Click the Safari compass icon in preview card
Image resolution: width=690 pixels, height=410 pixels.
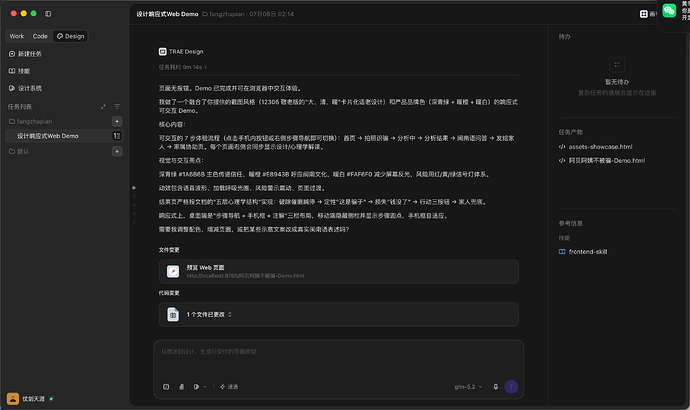(x=173, y=271)
